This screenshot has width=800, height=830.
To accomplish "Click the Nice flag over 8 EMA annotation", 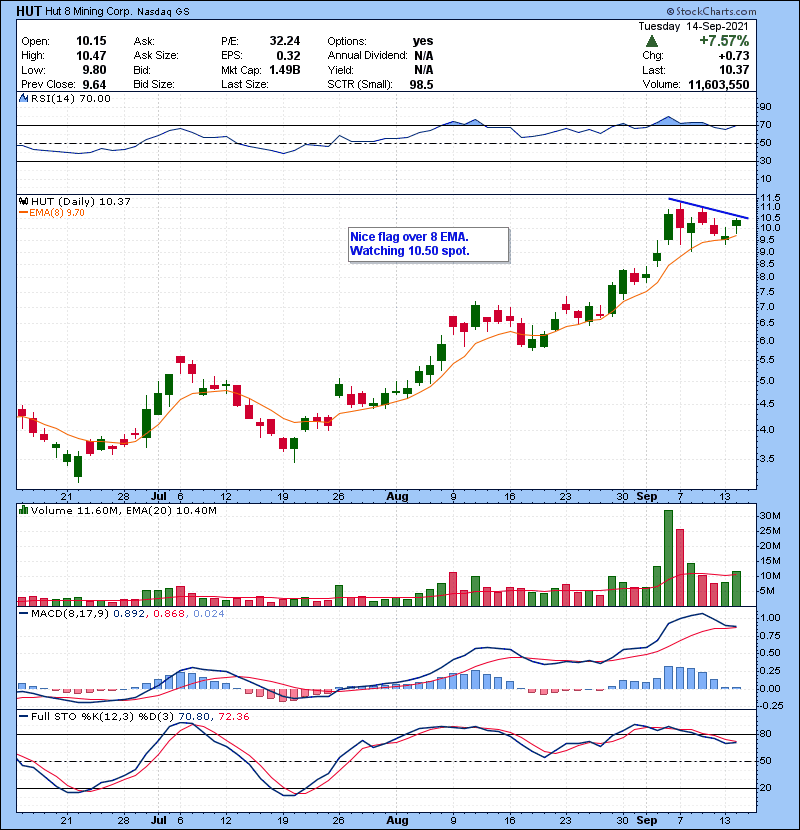I will click(x=428, y=244).
